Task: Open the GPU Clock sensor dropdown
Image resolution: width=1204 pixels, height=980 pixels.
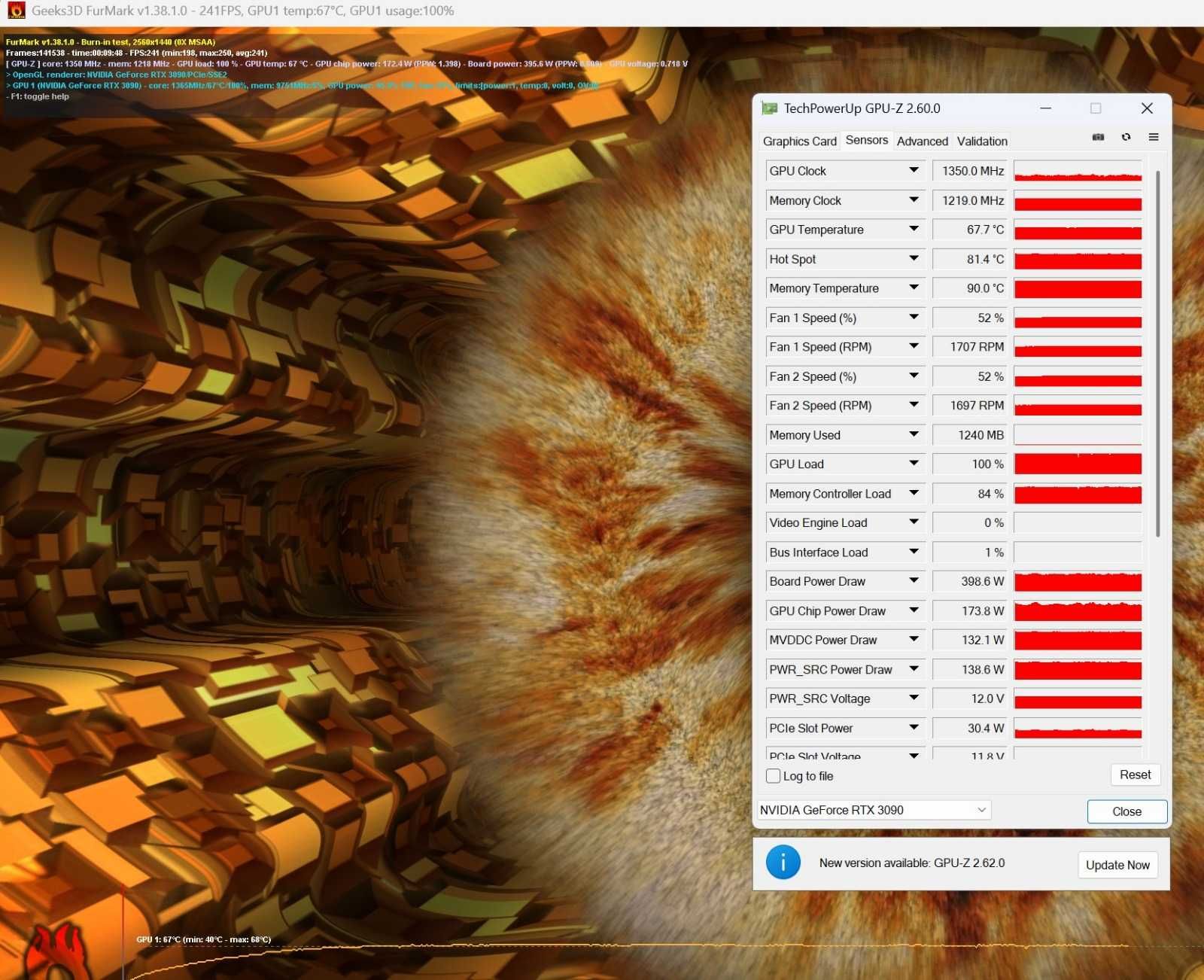Action: click(914, 171)
